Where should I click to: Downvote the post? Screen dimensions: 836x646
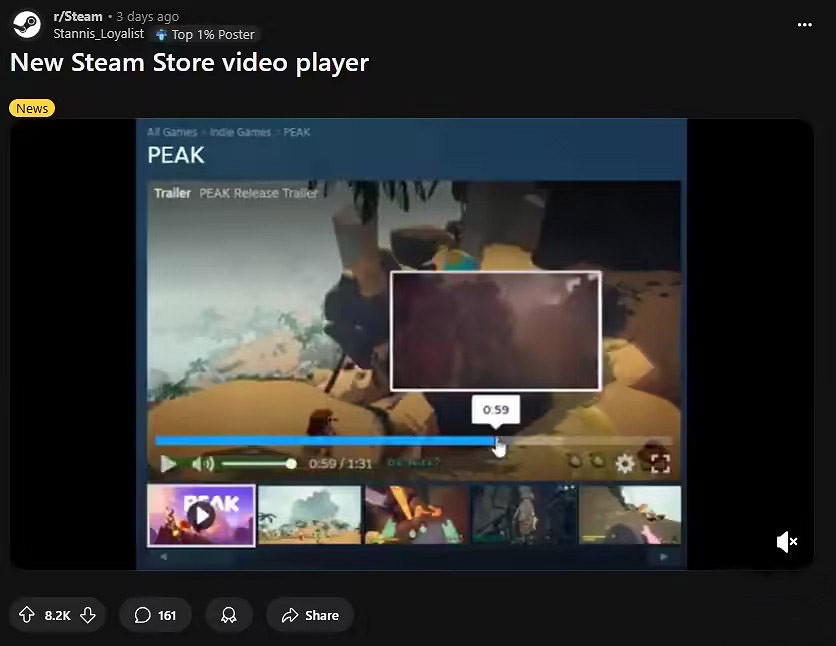(x=88, y=615)
